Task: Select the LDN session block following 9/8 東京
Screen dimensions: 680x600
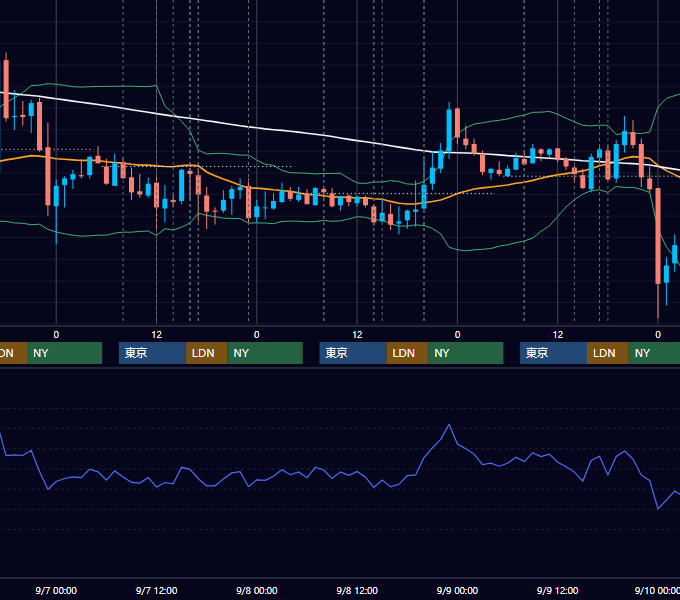Action: pyautogui.click(x=407, y=353)
